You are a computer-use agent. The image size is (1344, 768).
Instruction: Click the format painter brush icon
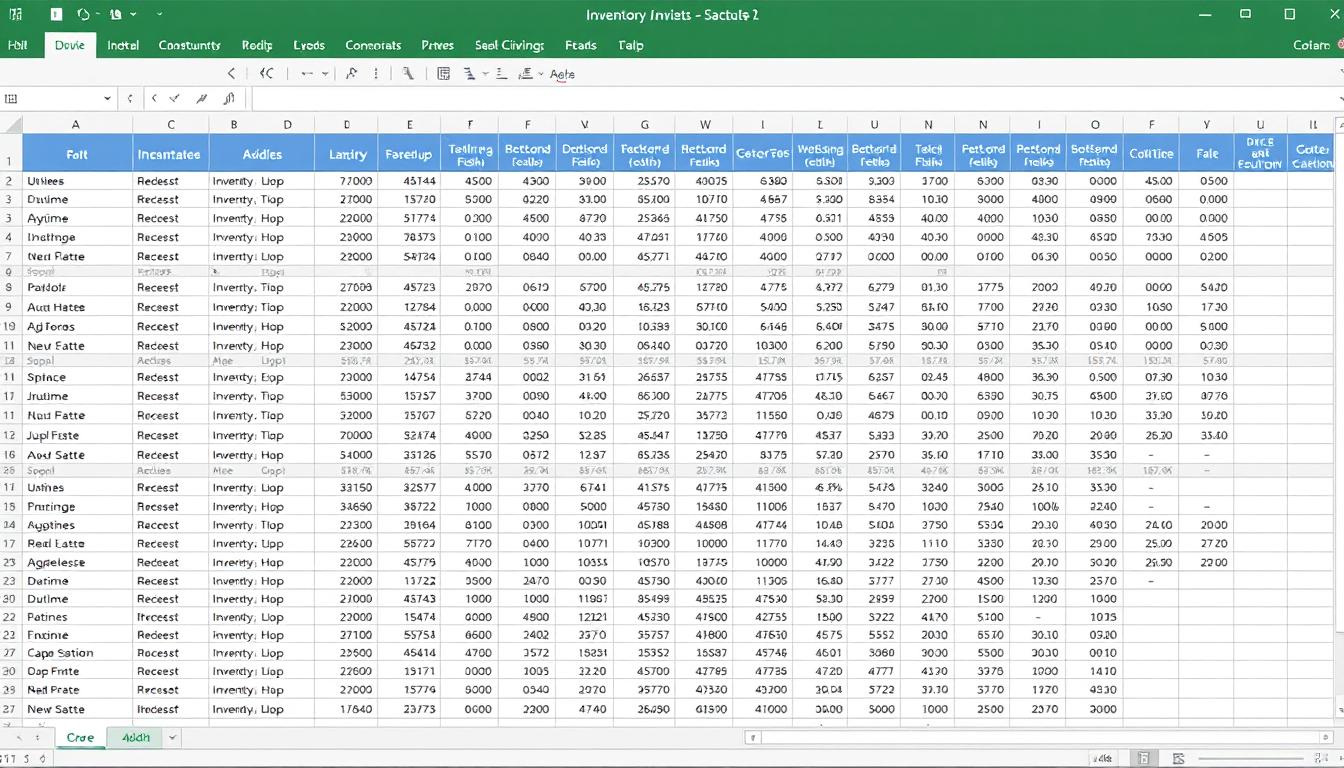tap(408, 73)
